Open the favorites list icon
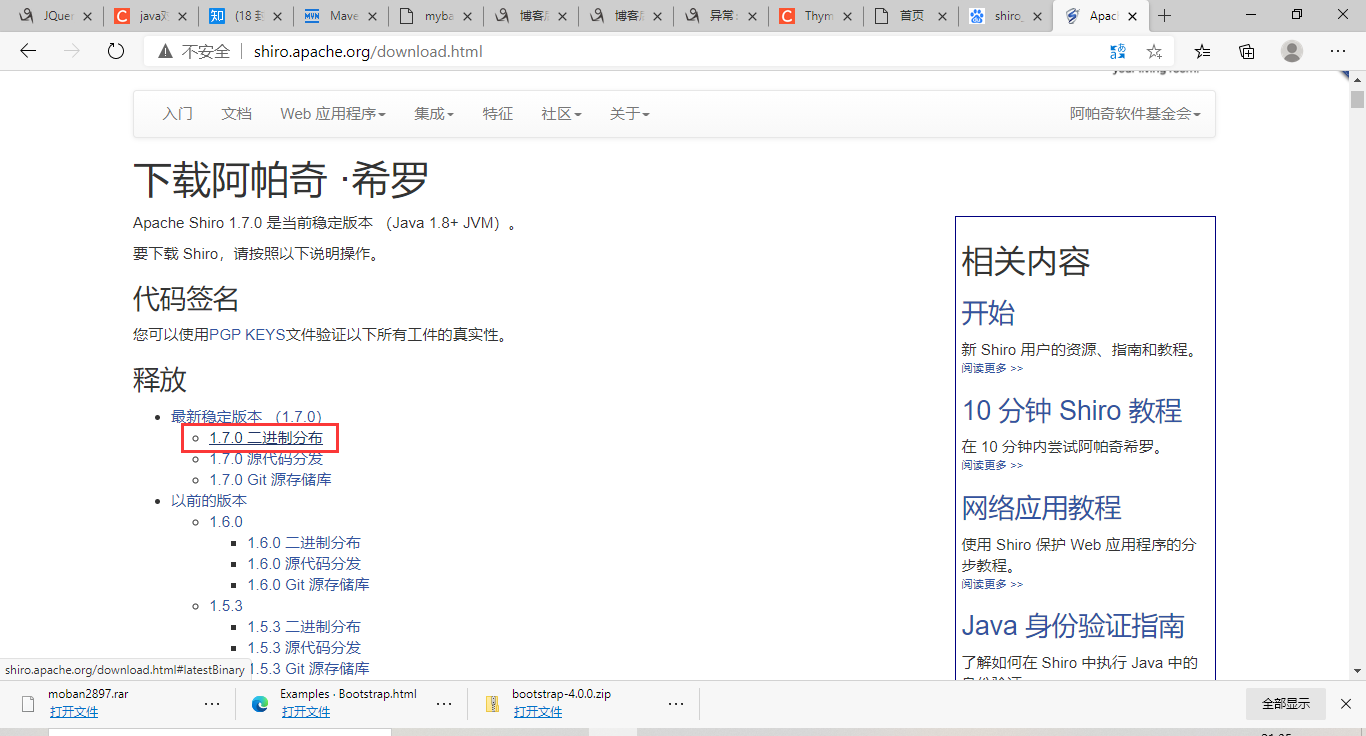The width and height of the screenshot is (1366, 736). click(1202, 51)
